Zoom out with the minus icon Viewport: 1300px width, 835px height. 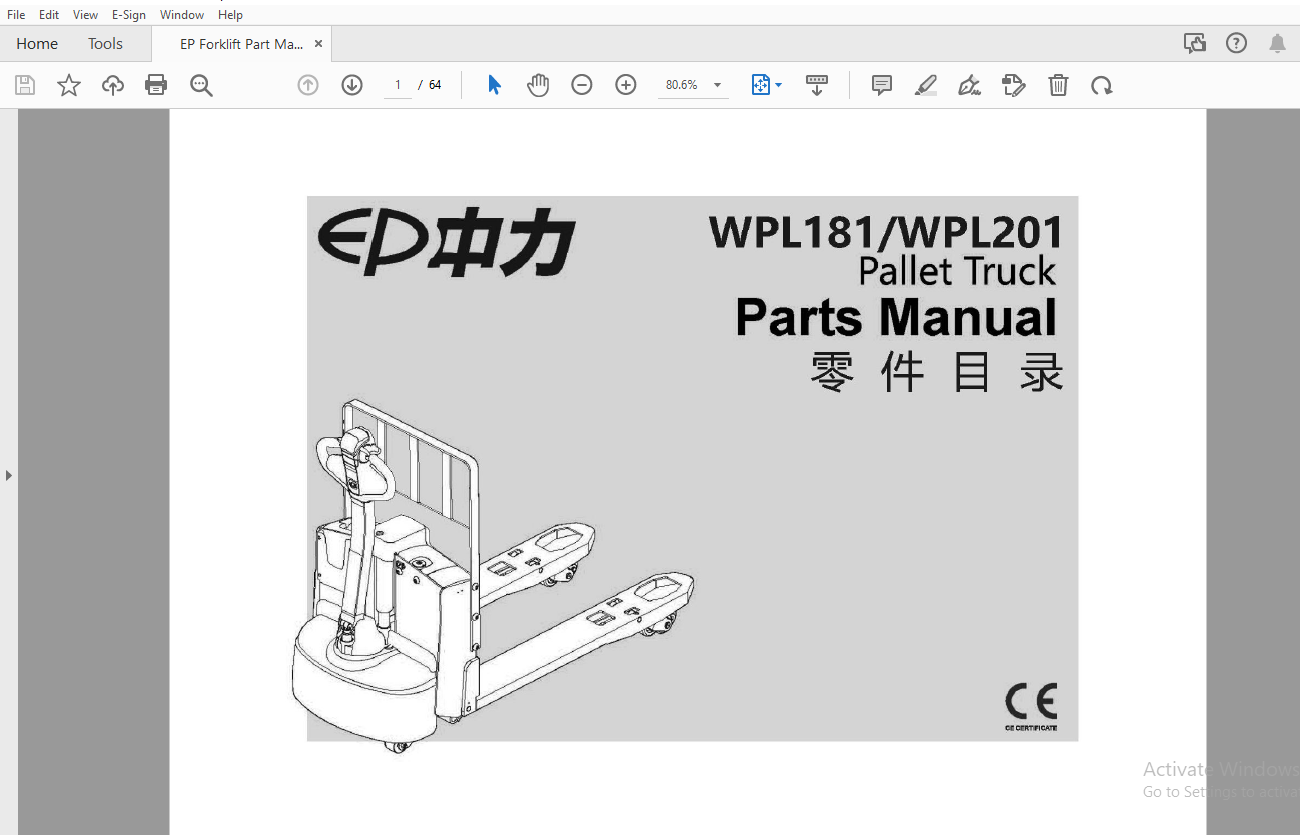(x=582, y=85)
